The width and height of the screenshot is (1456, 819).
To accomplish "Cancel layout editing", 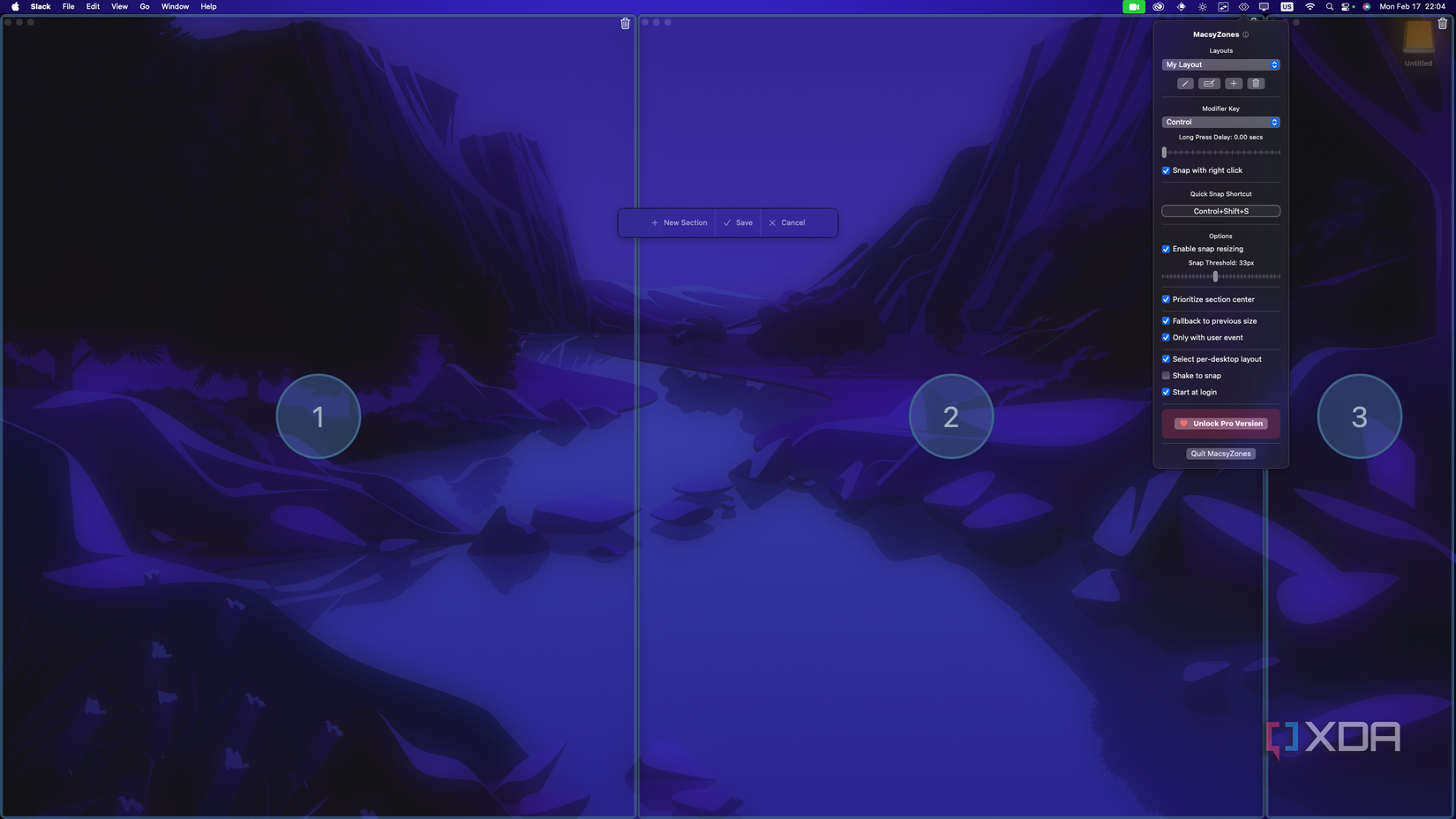I will click(786, 222).
